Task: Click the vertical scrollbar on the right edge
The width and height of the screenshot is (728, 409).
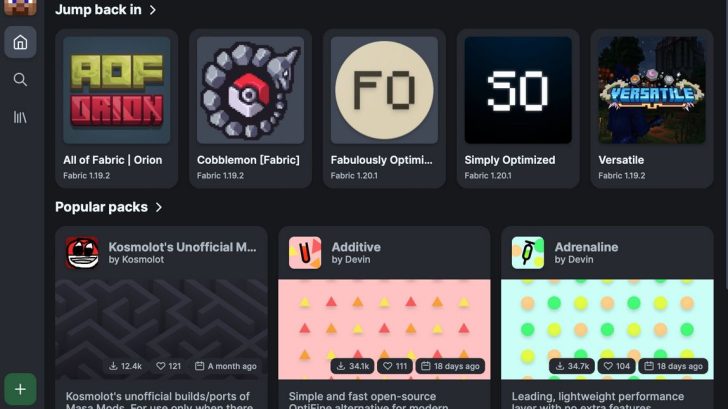Action: pyautogui.click(x=726, y=145)
